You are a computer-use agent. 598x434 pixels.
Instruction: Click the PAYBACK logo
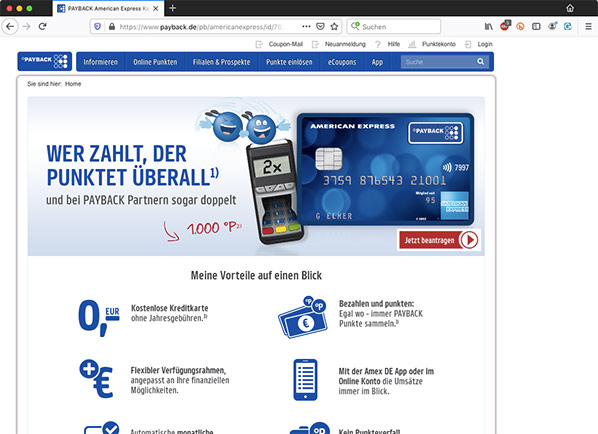[x=45, y=61]
